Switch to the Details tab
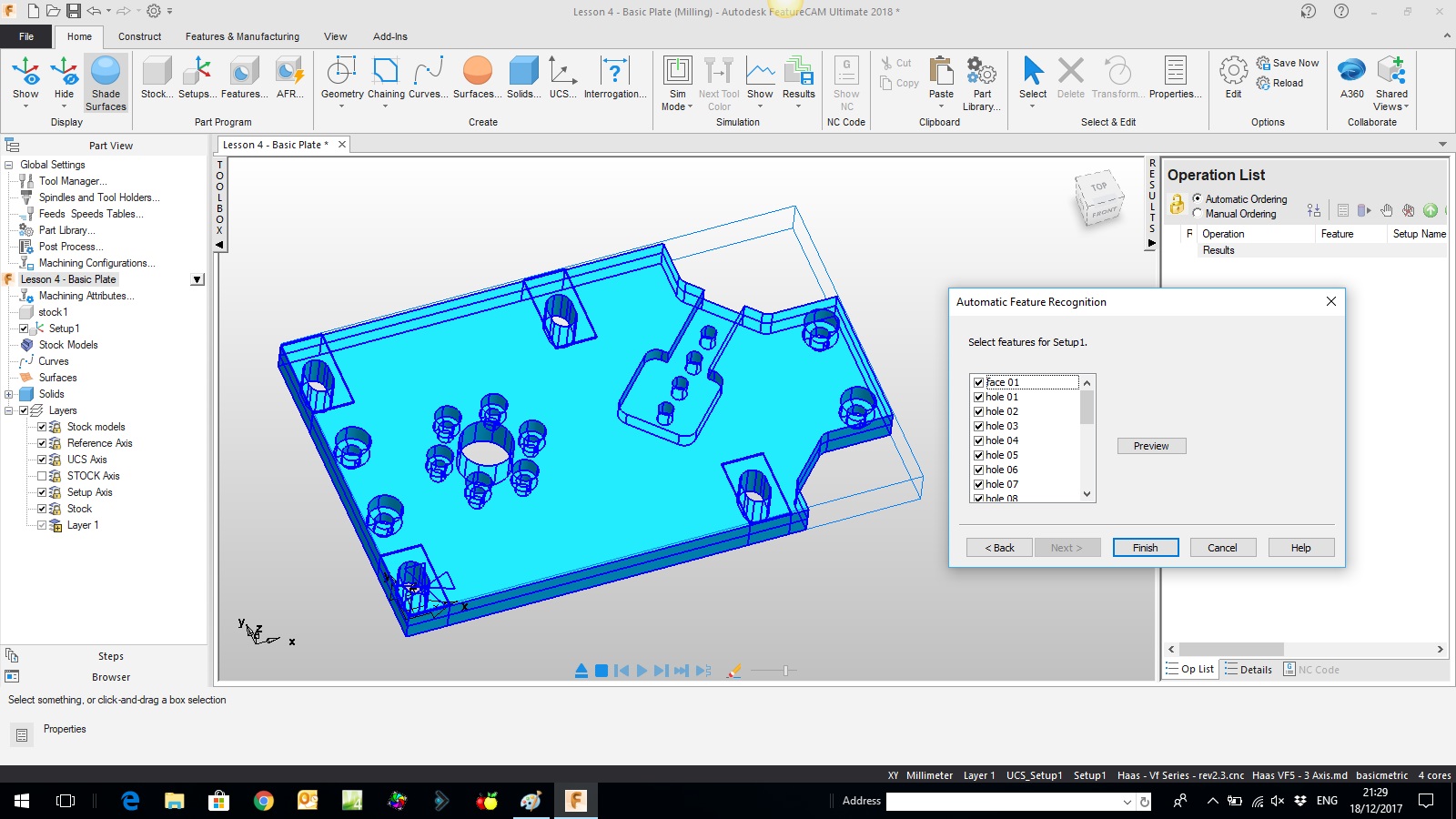 click(x=1249, y=670)
